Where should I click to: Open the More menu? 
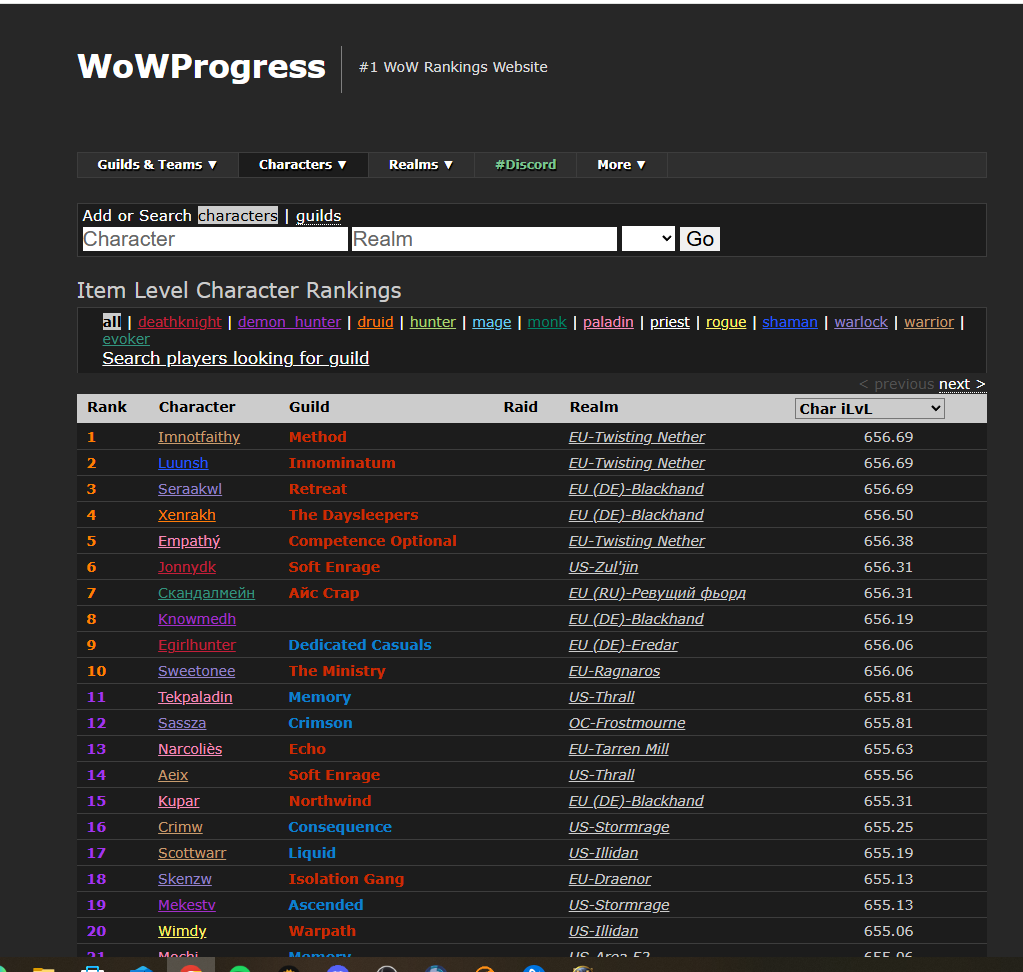(621, 164)
